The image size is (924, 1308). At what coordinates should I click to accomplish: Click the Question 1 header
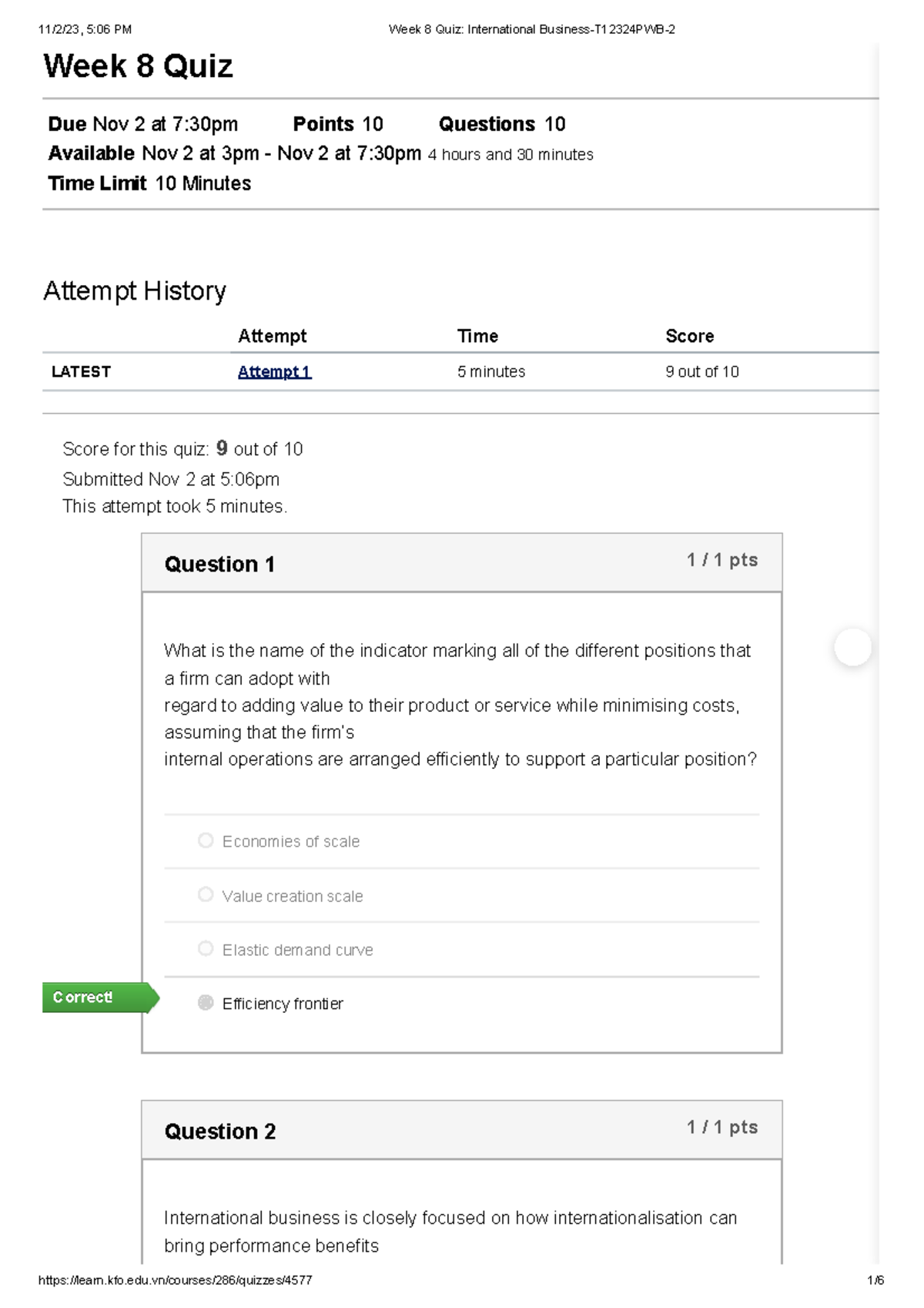219,565
